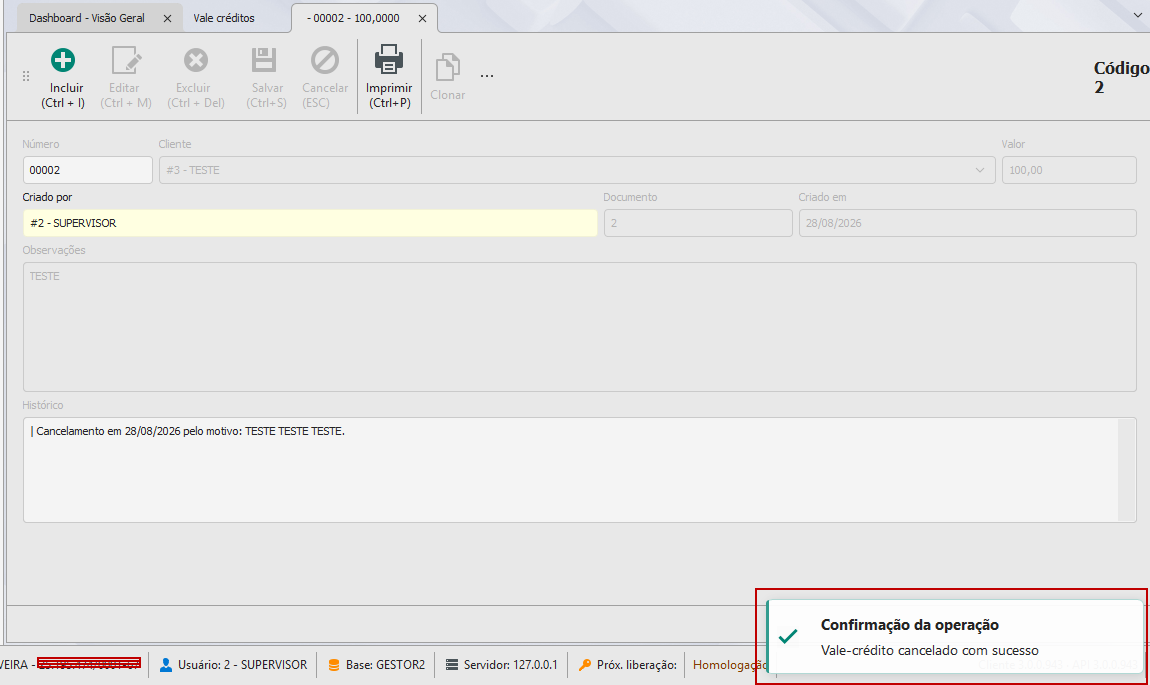
Task: Close the 00002 - 100,0000 tab
Action: 422,18
